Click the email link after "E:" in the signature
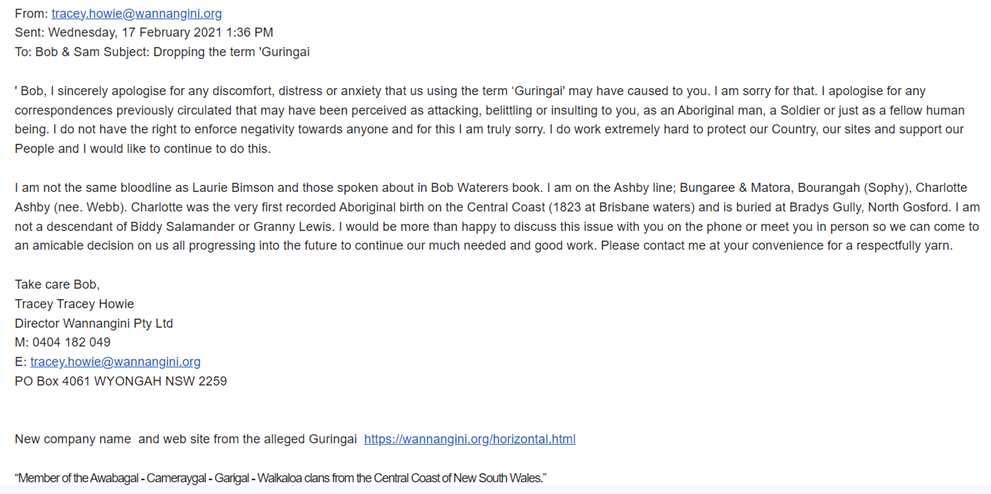This screenshot has width=991, height=494. [x=115, y=362]
